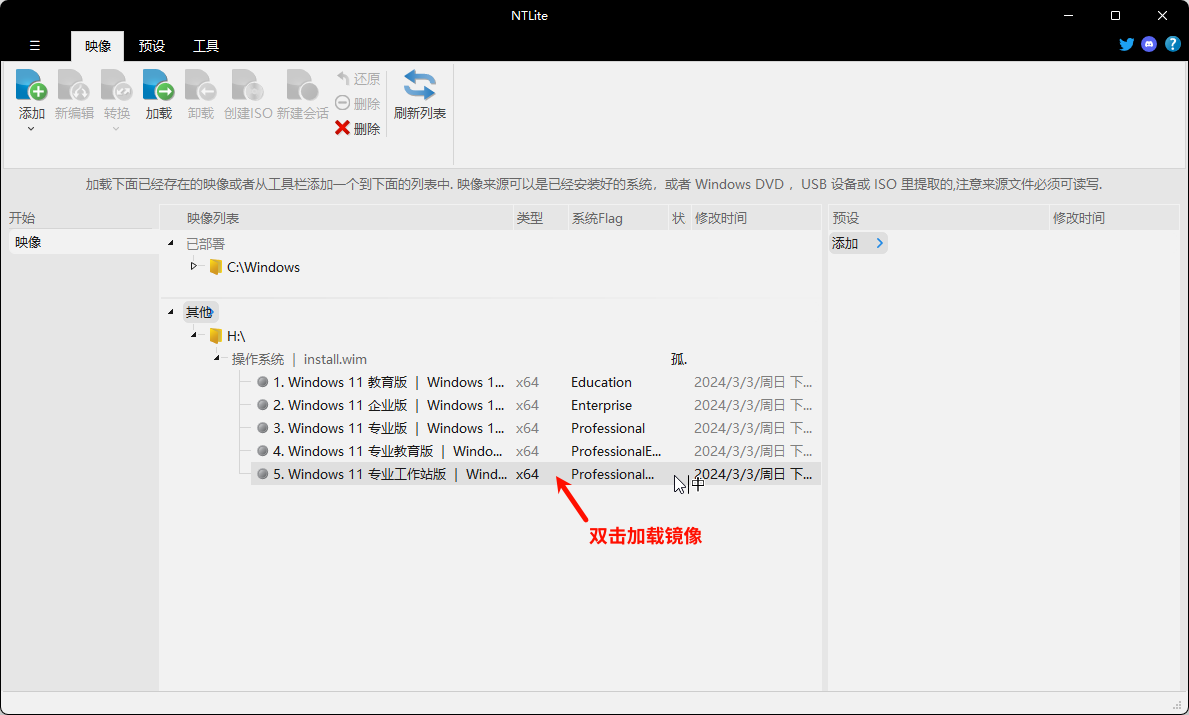Image resolution: width=1189 pixels, height=715 pixels.
Task: Expand the C:\Windows tree node
Action: (193, 266)
